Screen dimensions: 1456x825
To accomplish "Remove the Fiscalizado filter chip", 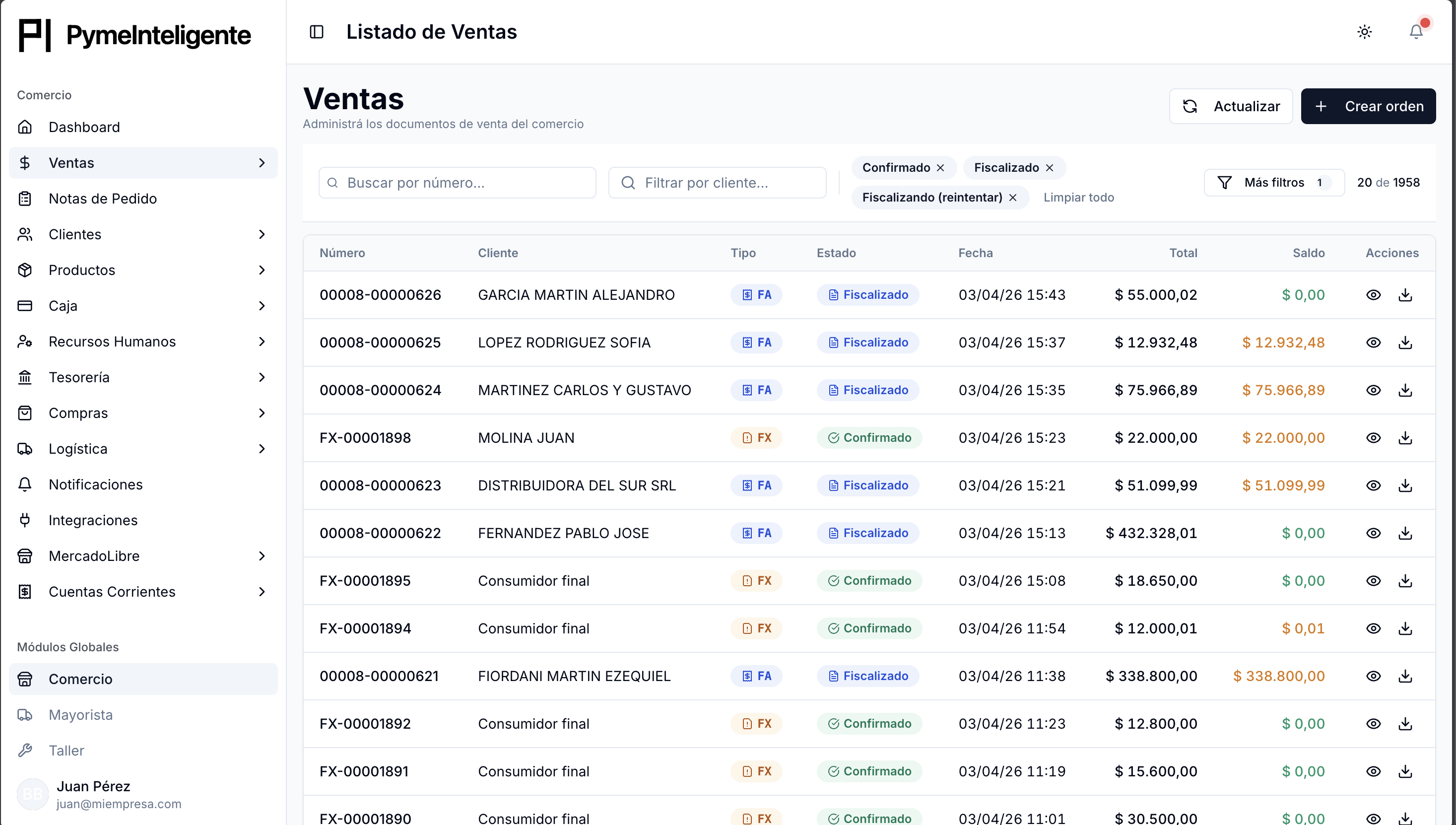I will (x=1049, y=167).
